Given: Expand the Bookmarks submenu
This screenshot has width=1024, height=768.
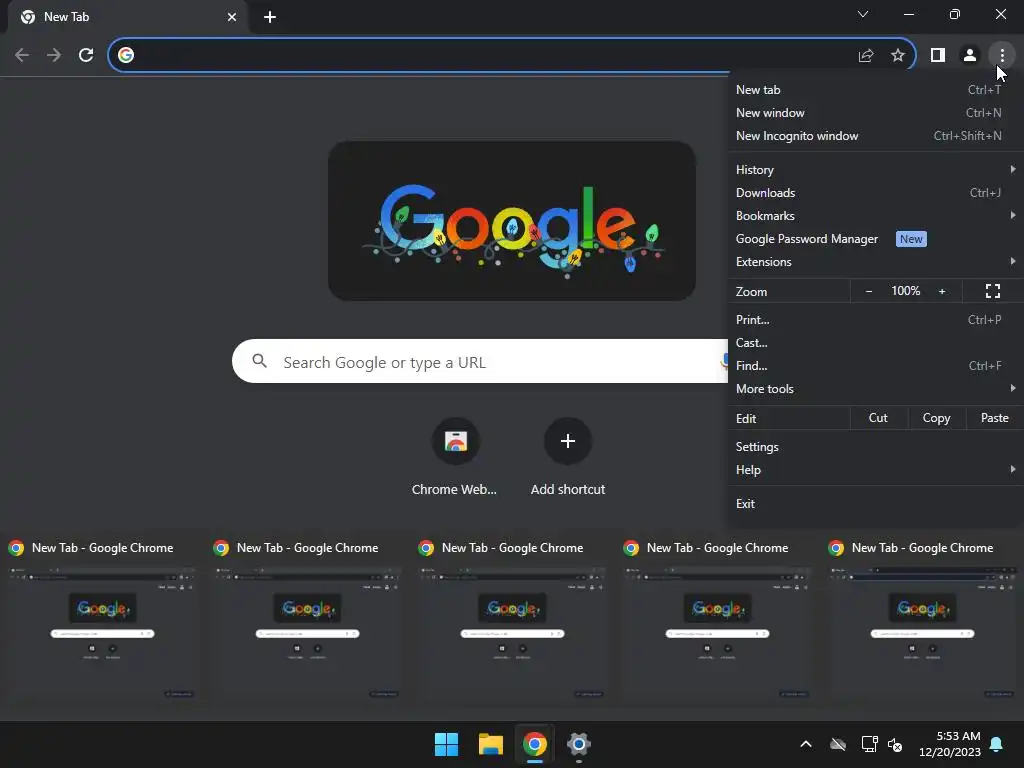Looking at the screenshot, I should [x=875, y=216].
